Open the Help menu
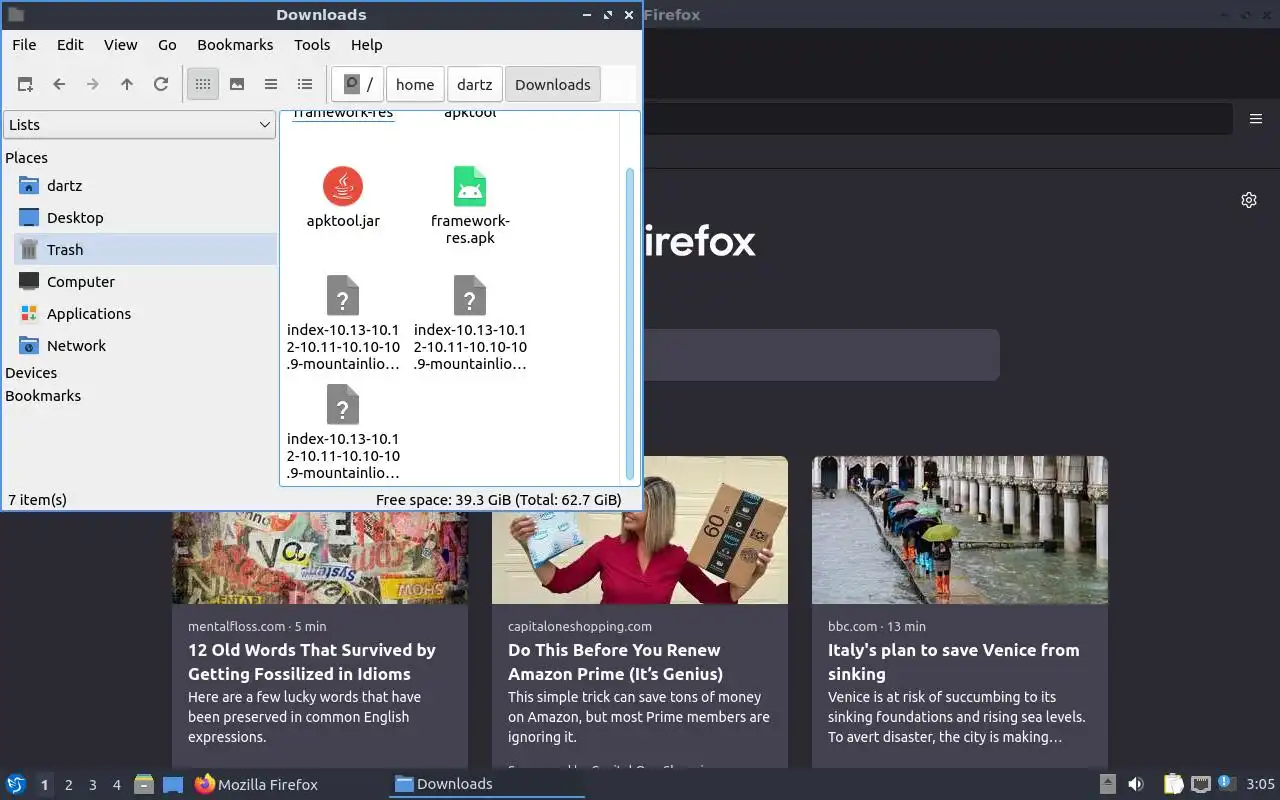Screen dimensions: 1280x800 coord(367,45)
